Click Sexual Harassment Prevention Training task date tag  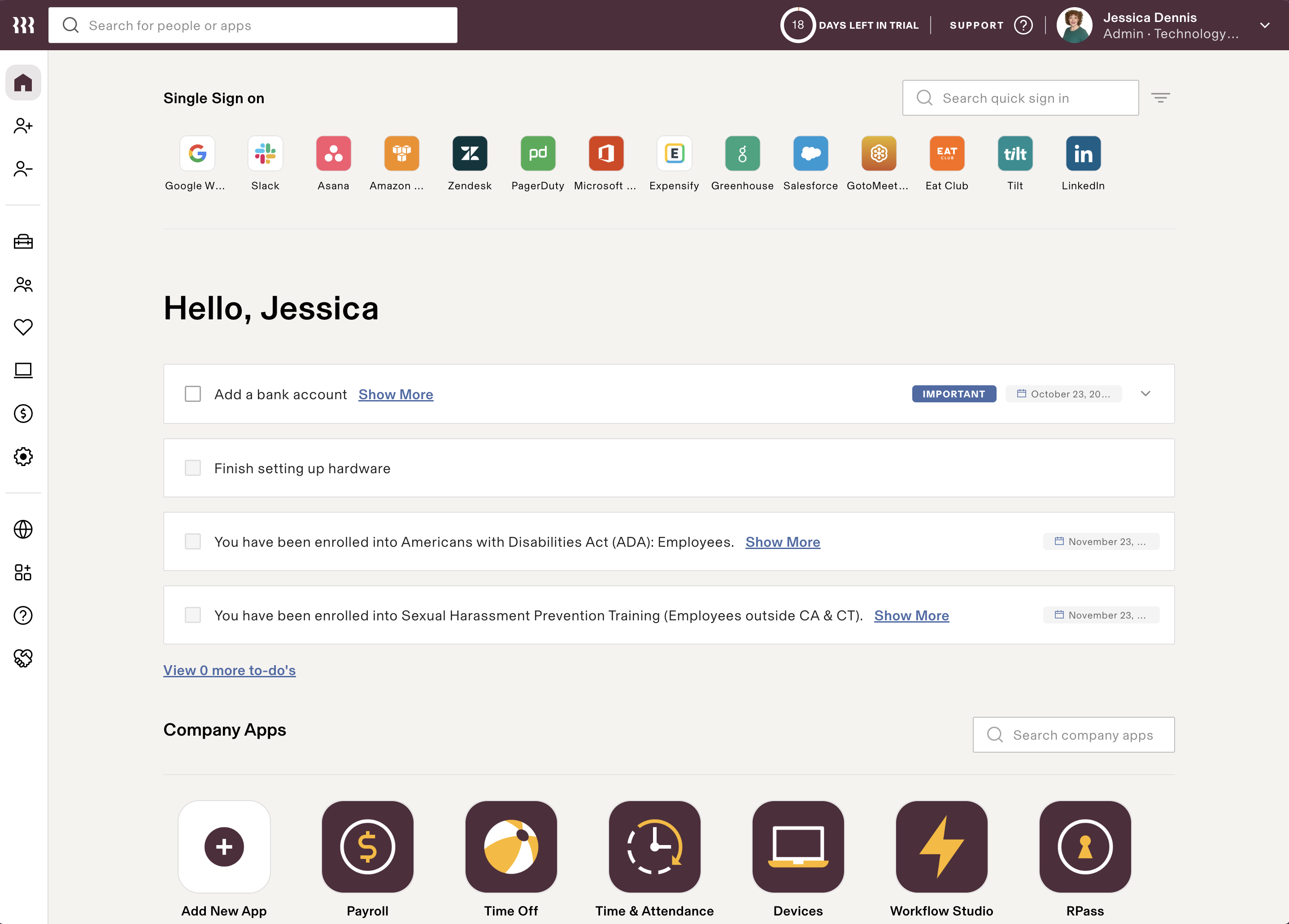click(x=1102, y=615)
